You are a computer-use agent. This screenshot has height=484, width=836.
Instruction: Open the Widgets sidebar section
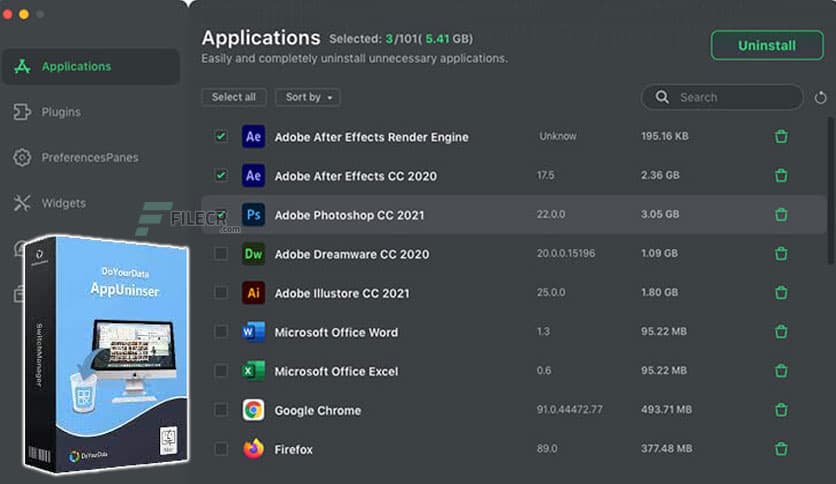click(x=63, y=203)
